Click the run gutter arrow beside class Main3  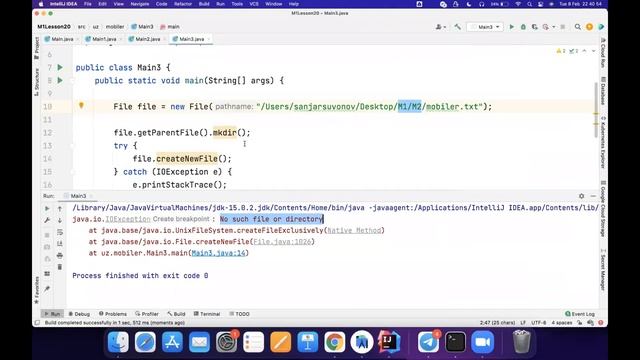click(60, 67)
